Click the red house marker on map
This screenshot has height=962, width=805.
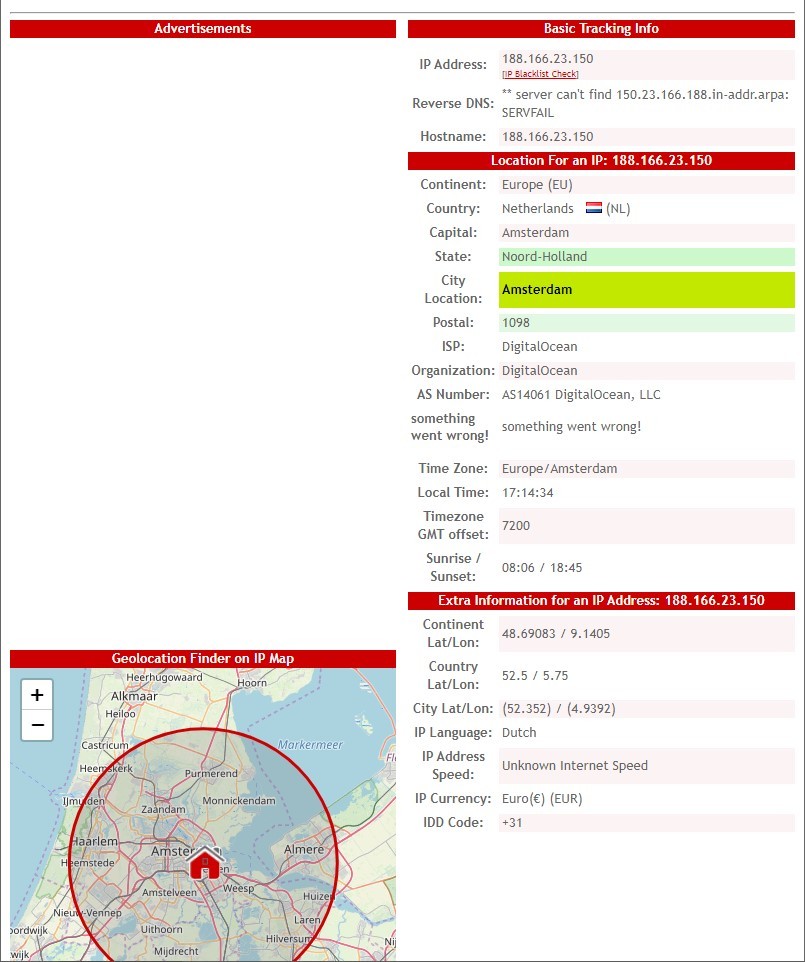pos(205,861)
